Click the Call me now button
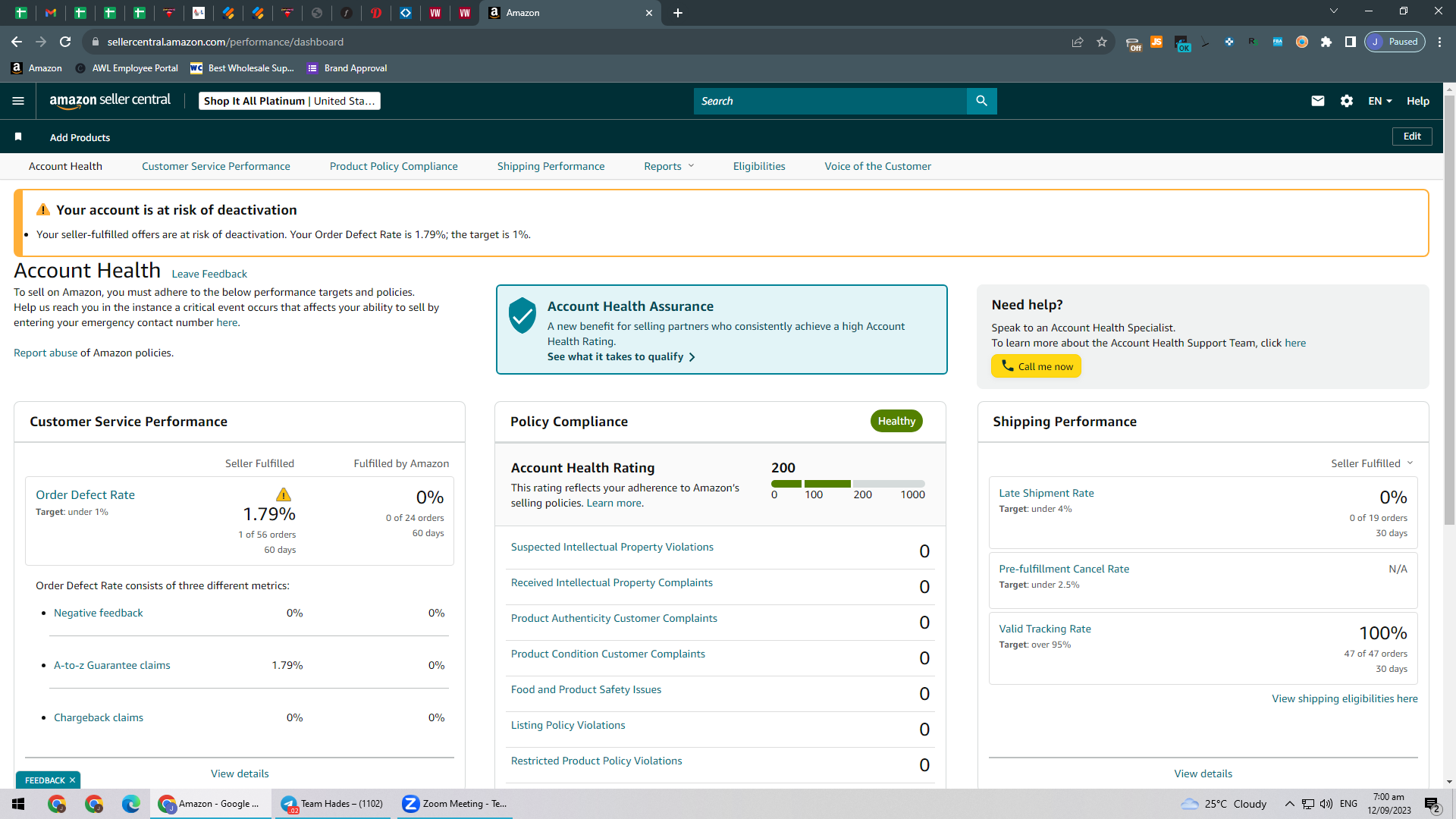 click(x=1036, y=366)
